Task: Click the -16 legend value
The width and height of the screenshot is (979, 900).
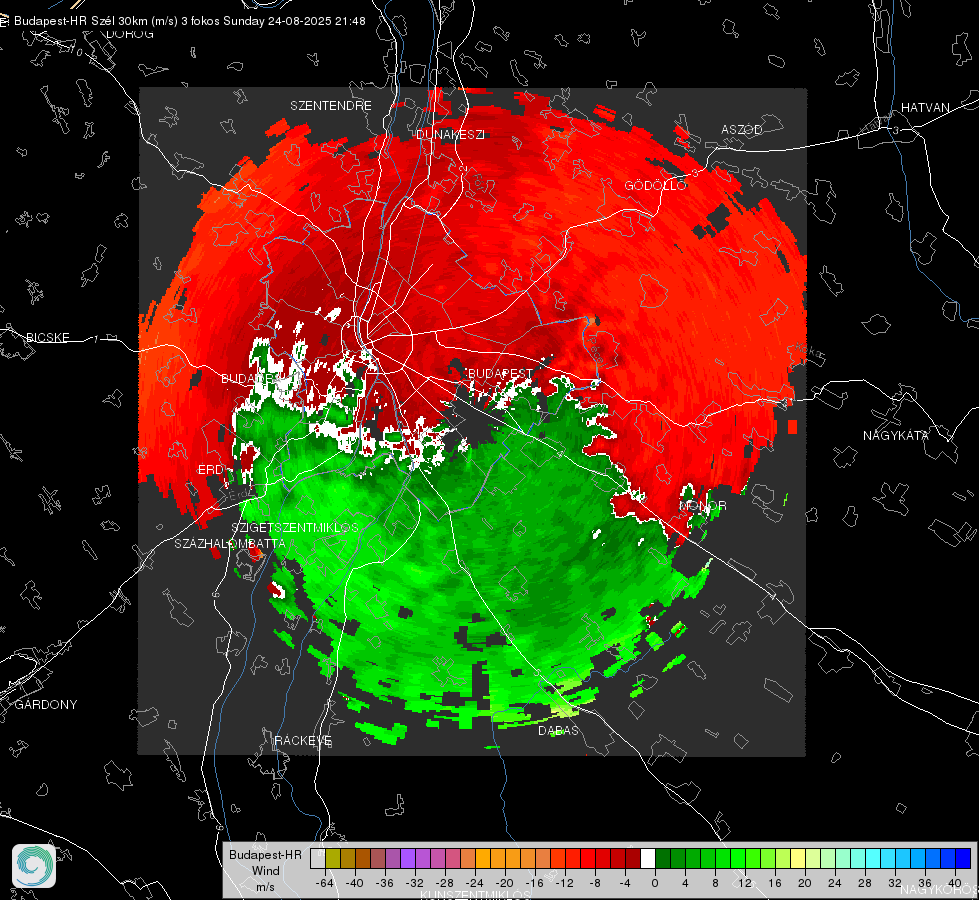Action: (x=534, y=883)
